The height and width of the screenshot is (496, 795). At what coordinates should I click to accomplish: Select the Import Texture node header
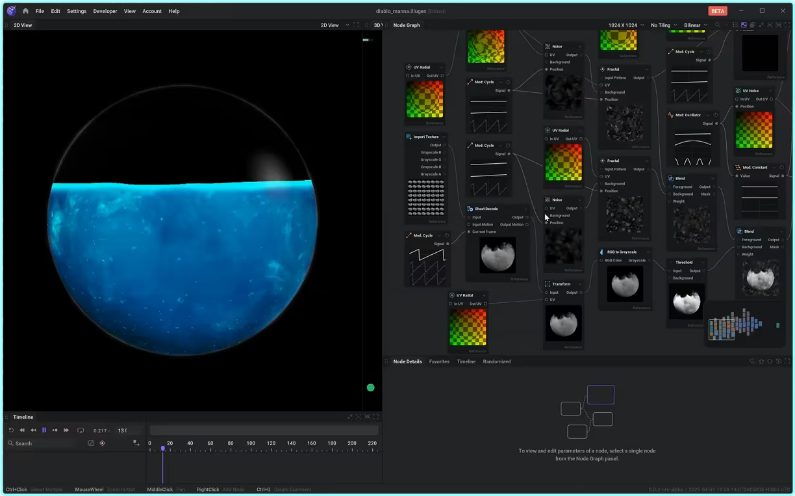click(x=425, y=137)
